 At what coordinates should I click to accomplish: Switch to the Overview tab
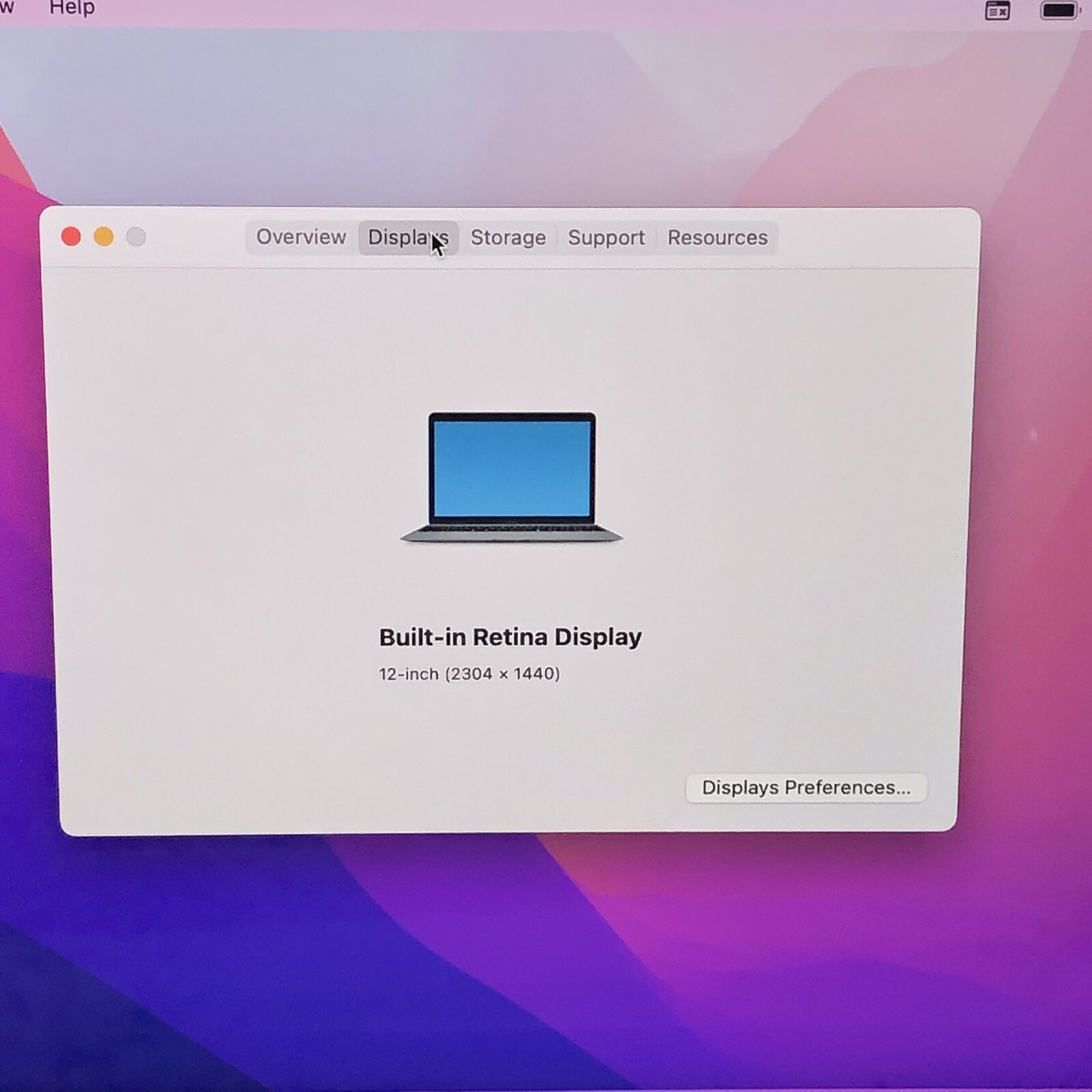[x=301, y=238]
